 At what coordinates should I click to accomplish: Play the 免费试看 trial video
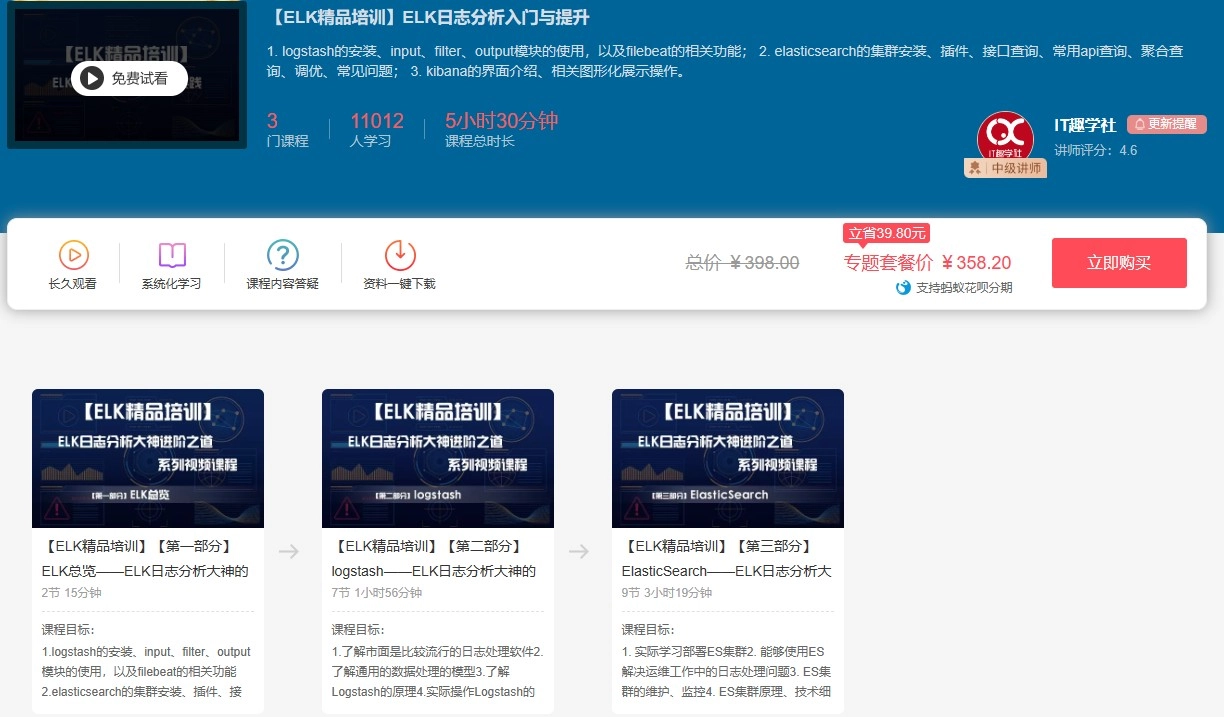tap(129, 77)
